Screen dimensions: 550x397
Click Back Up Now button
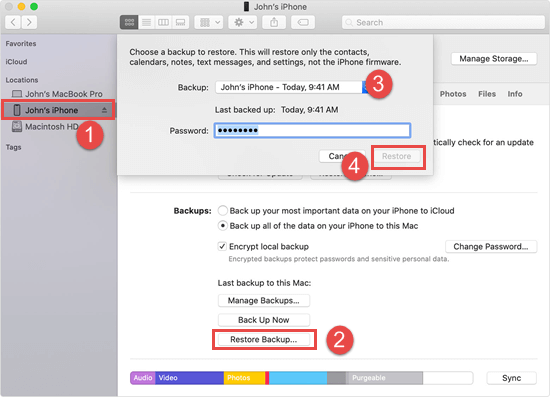[x=263, y=320]
